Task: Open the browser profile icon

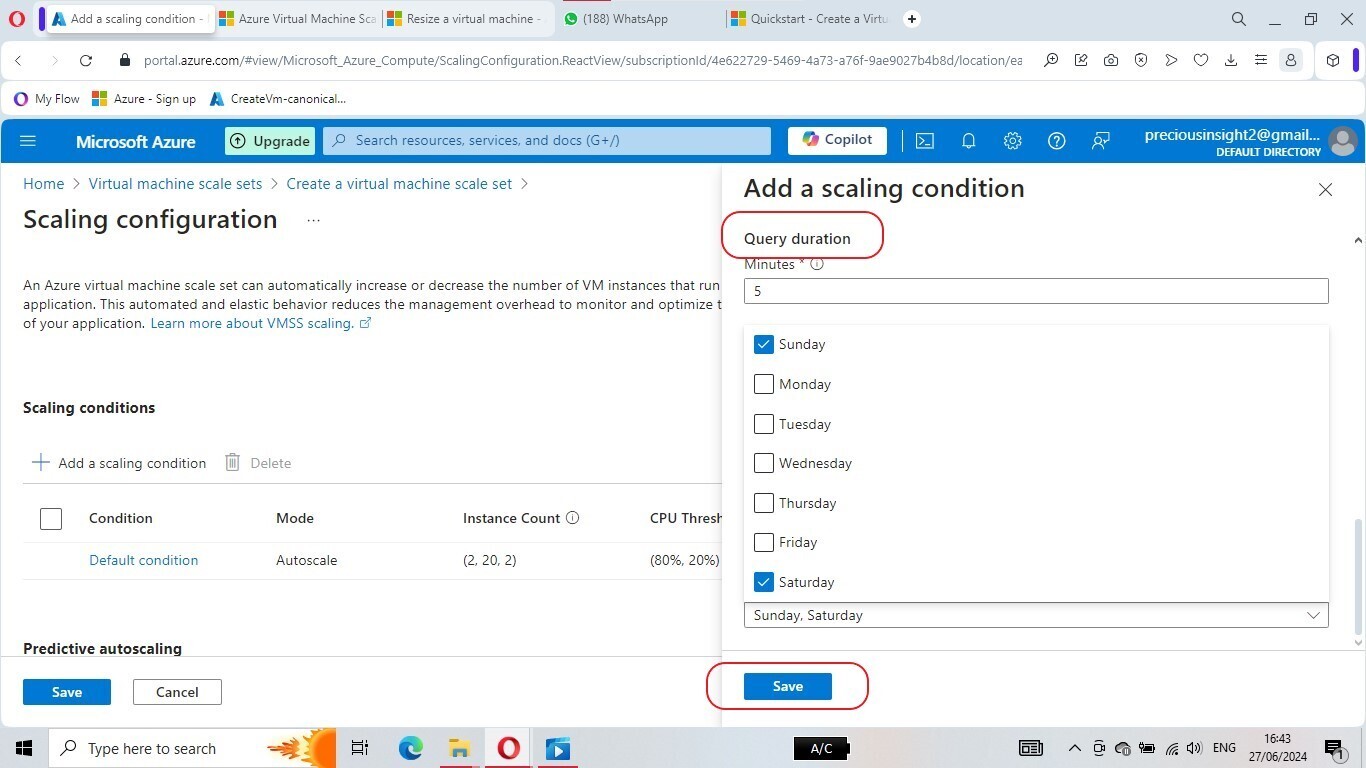Action: coord(1291,60)
